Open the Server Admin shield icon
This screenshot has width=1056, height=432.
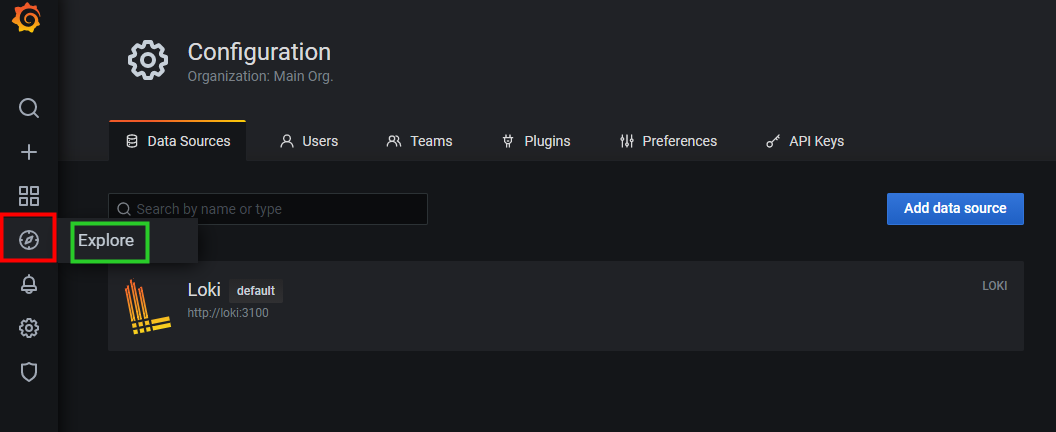[x=28, y=372]
